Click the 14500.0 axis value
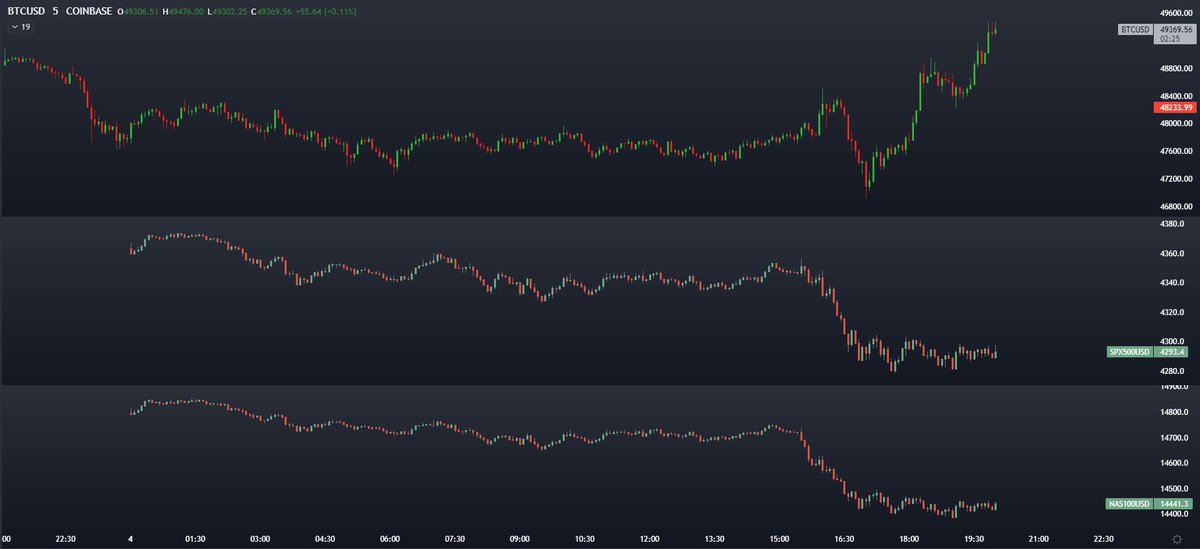Image resolution: width=1200 pixels, height=549 pixels. [x=1174, y=489]
